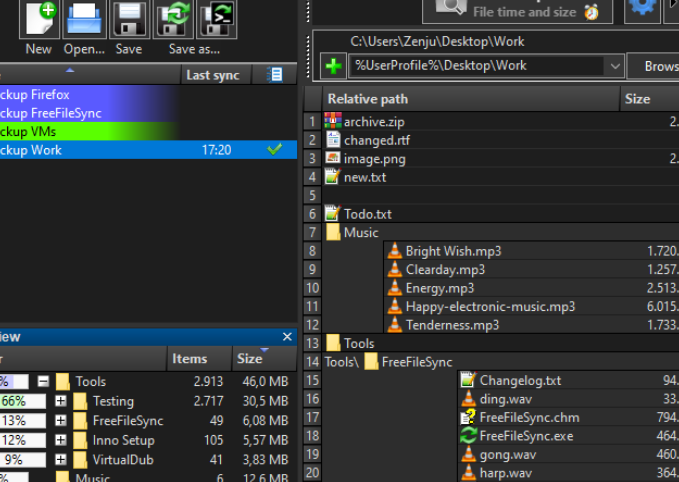679x482 pixels.
Task: Select Tenderness.mp3 file
Action: click(x=532, y=325)
